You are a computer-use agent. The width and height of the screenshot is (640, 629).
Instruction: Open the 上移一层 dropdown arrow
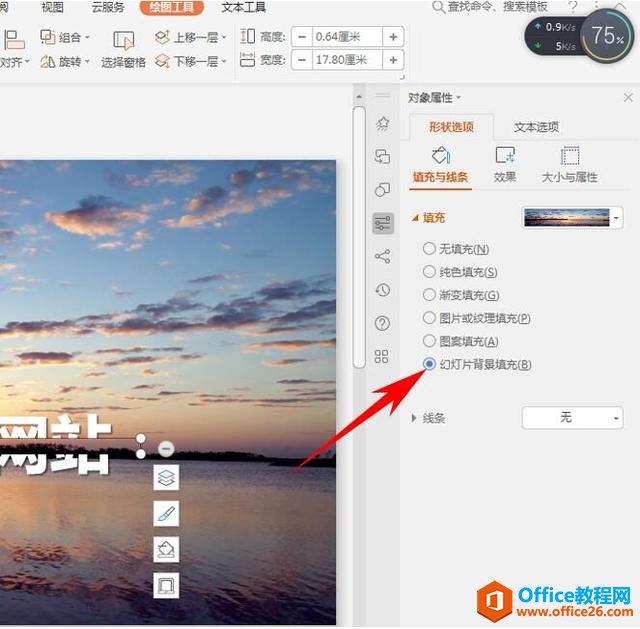(x=224, y=38)
